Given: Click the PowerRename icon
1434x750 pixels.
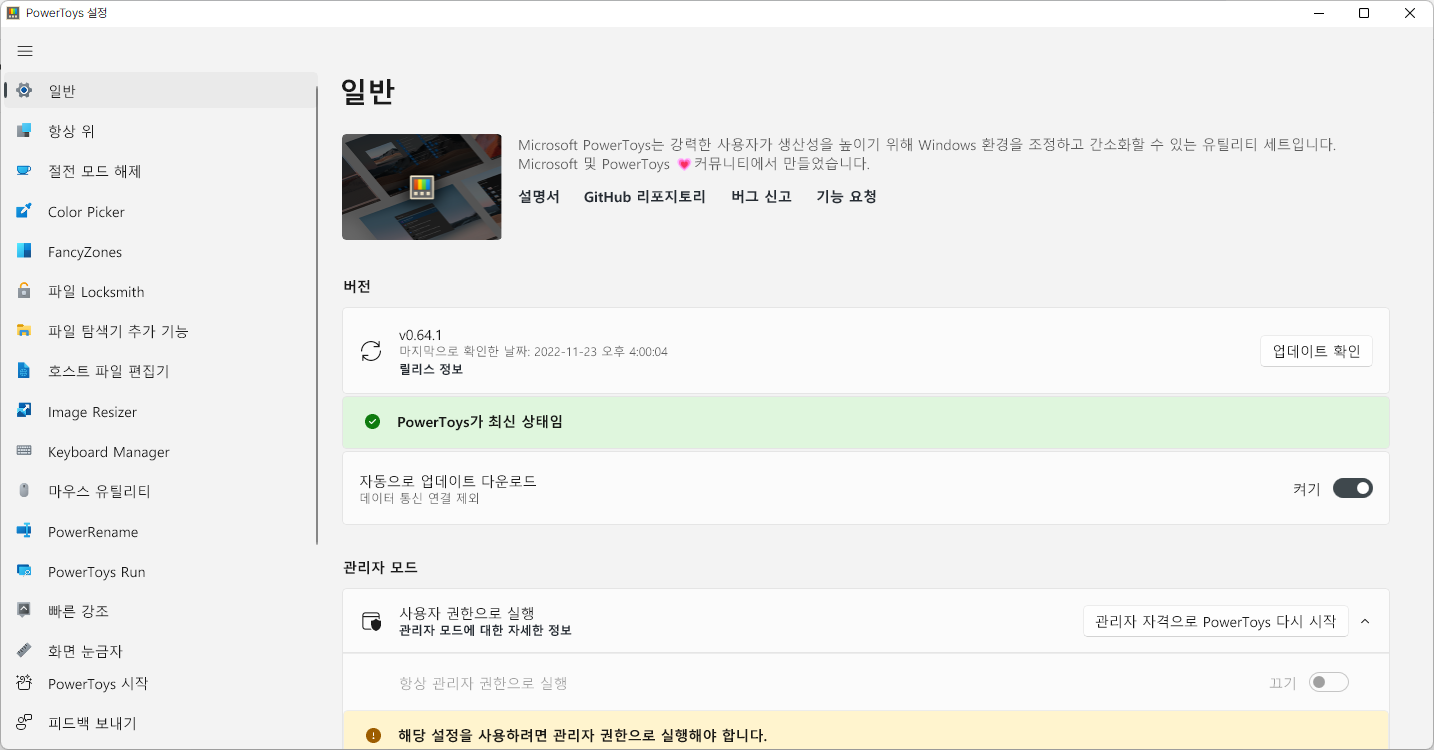Looking at the screenshot, I should (24, 531).
